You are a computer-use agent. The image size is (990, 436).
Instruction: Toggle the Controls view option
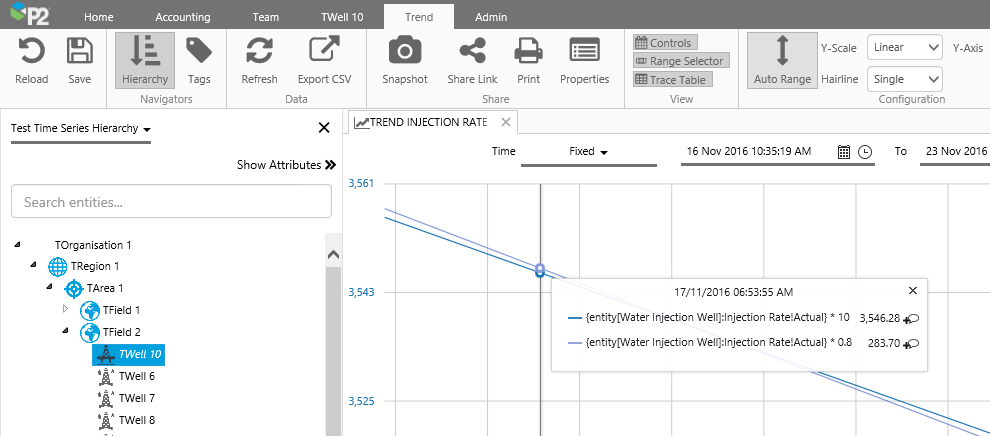pos(665,43)
